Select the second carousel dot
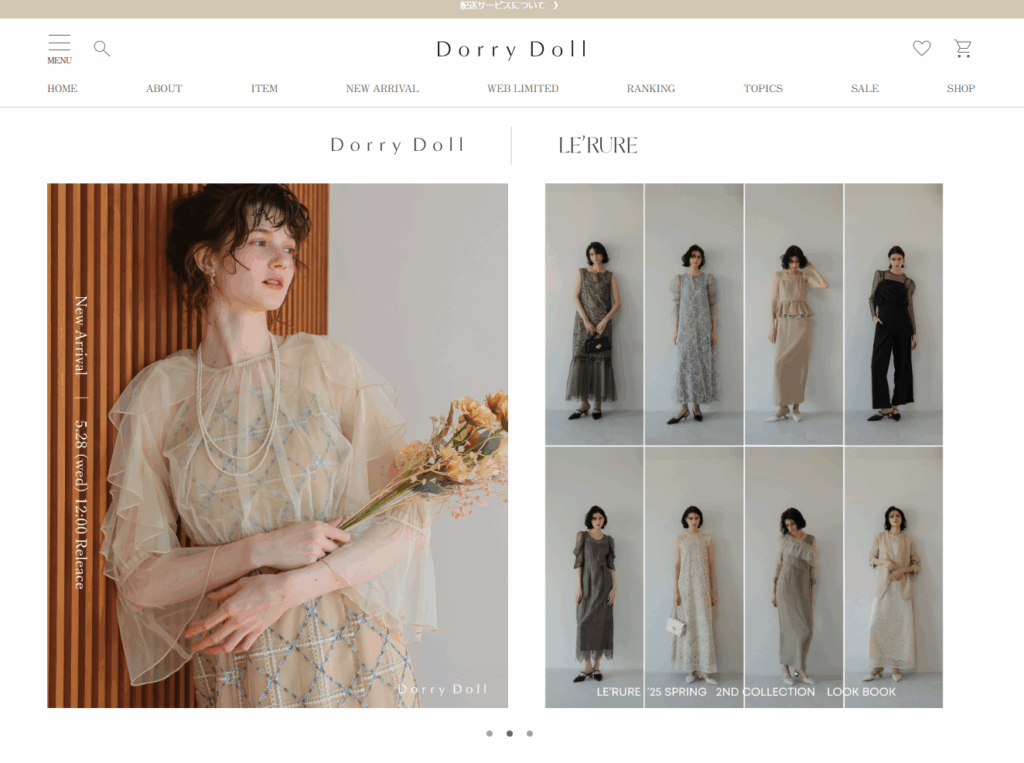1024x763 pixels. (x=509, y=734)
